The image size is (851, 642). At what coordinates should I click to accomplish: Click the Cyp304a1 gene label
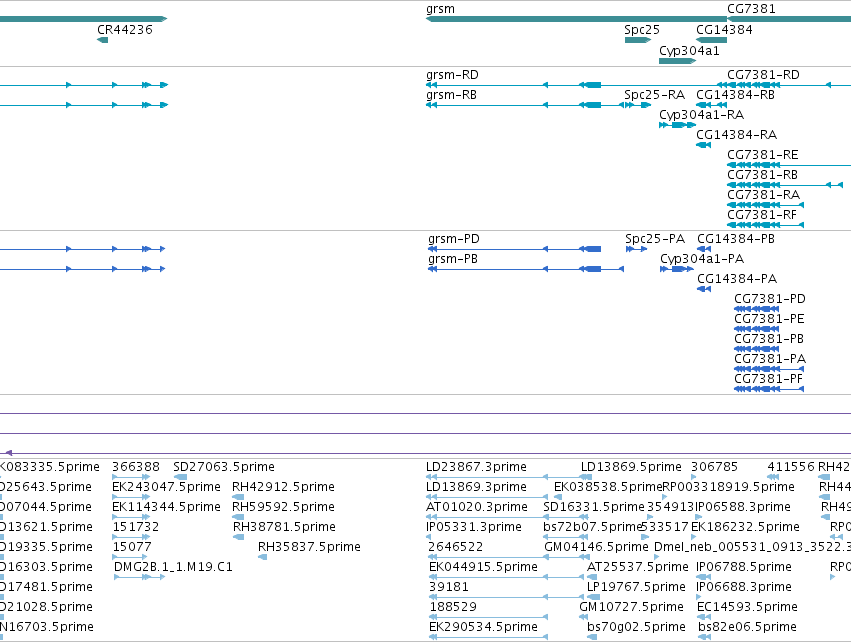(689, 51)
